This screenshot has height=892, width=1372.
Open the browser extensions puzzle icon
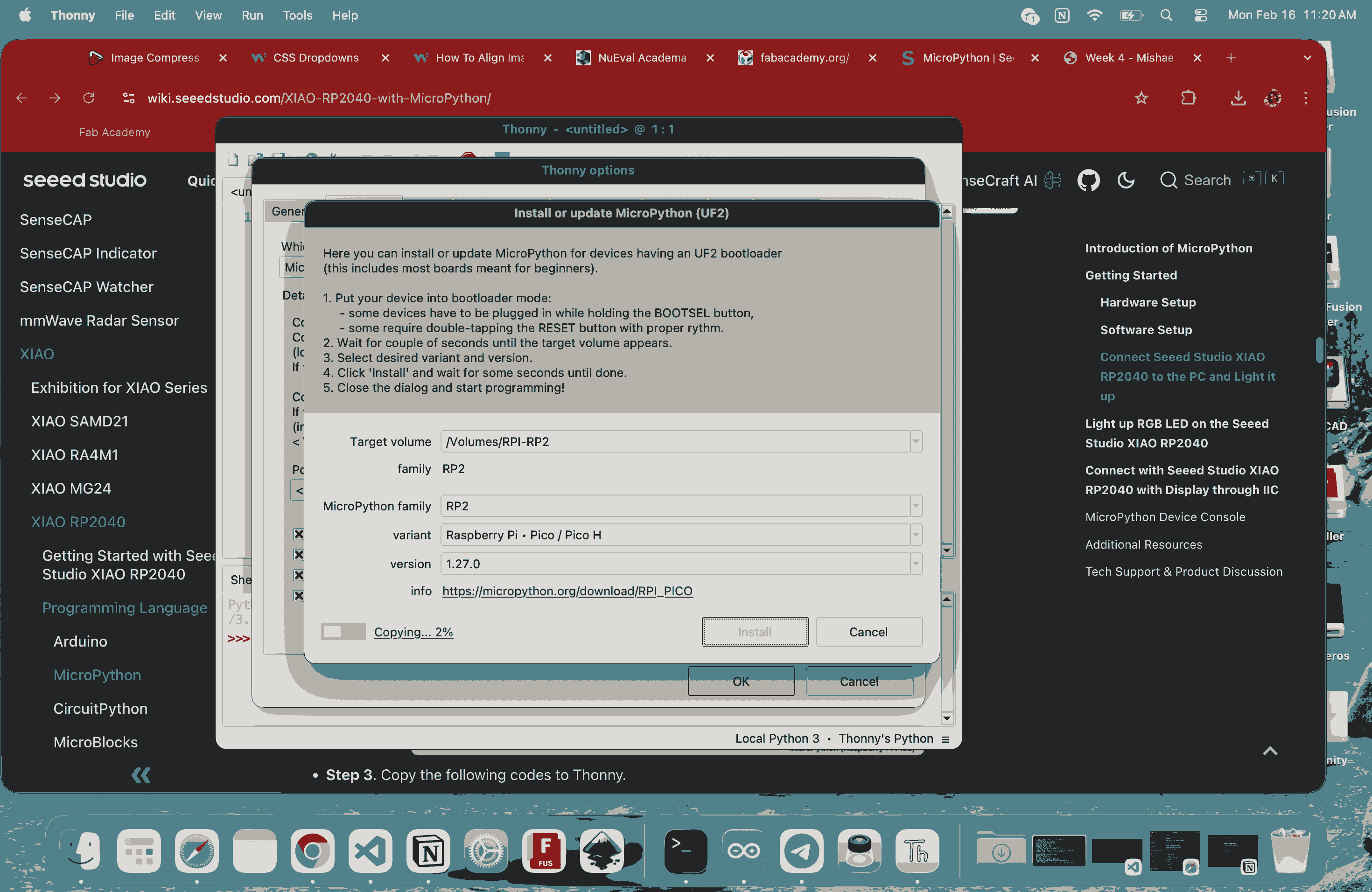tap(1188, 98)
